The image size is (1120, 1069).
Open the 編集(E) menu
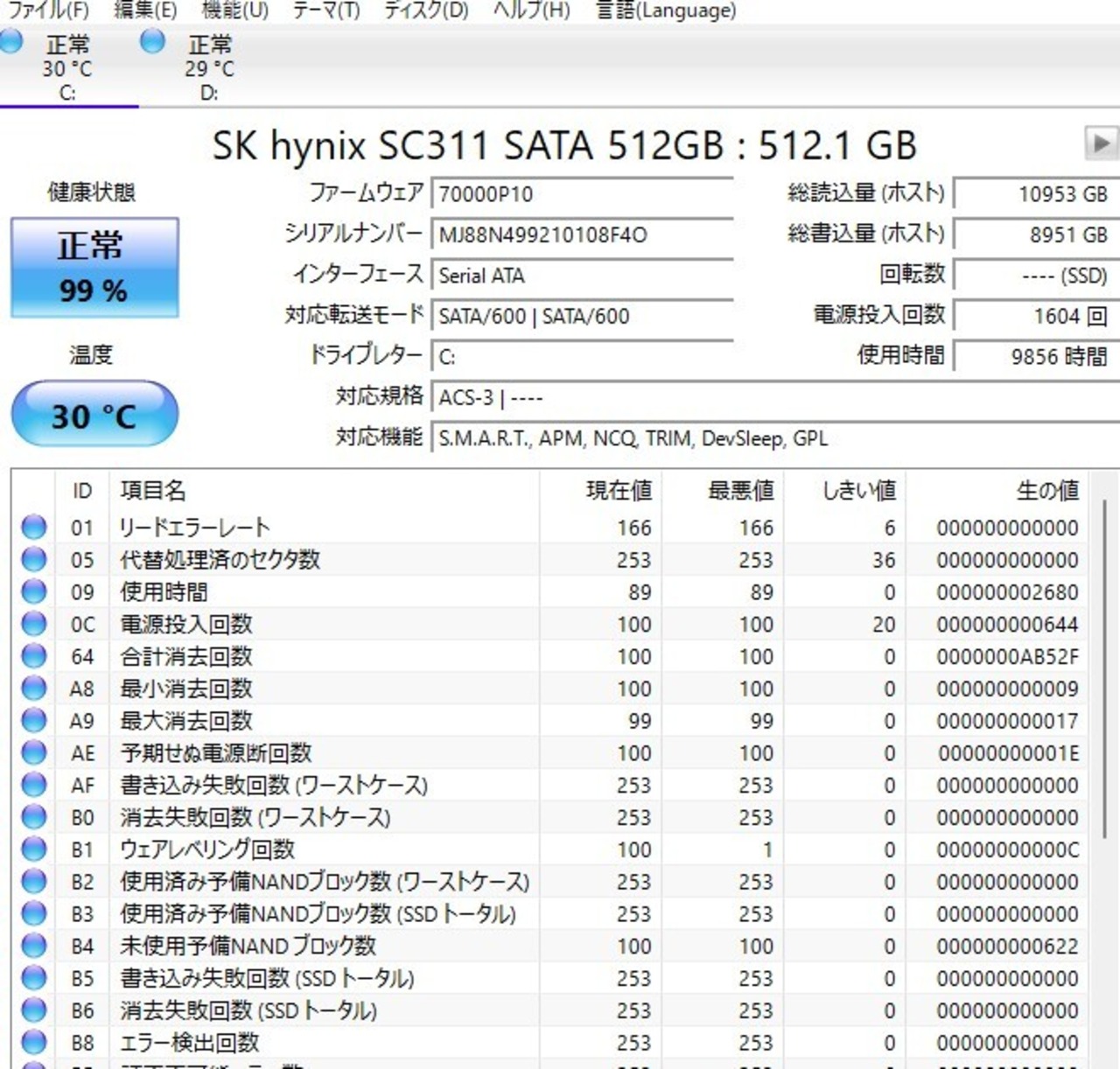145,10
